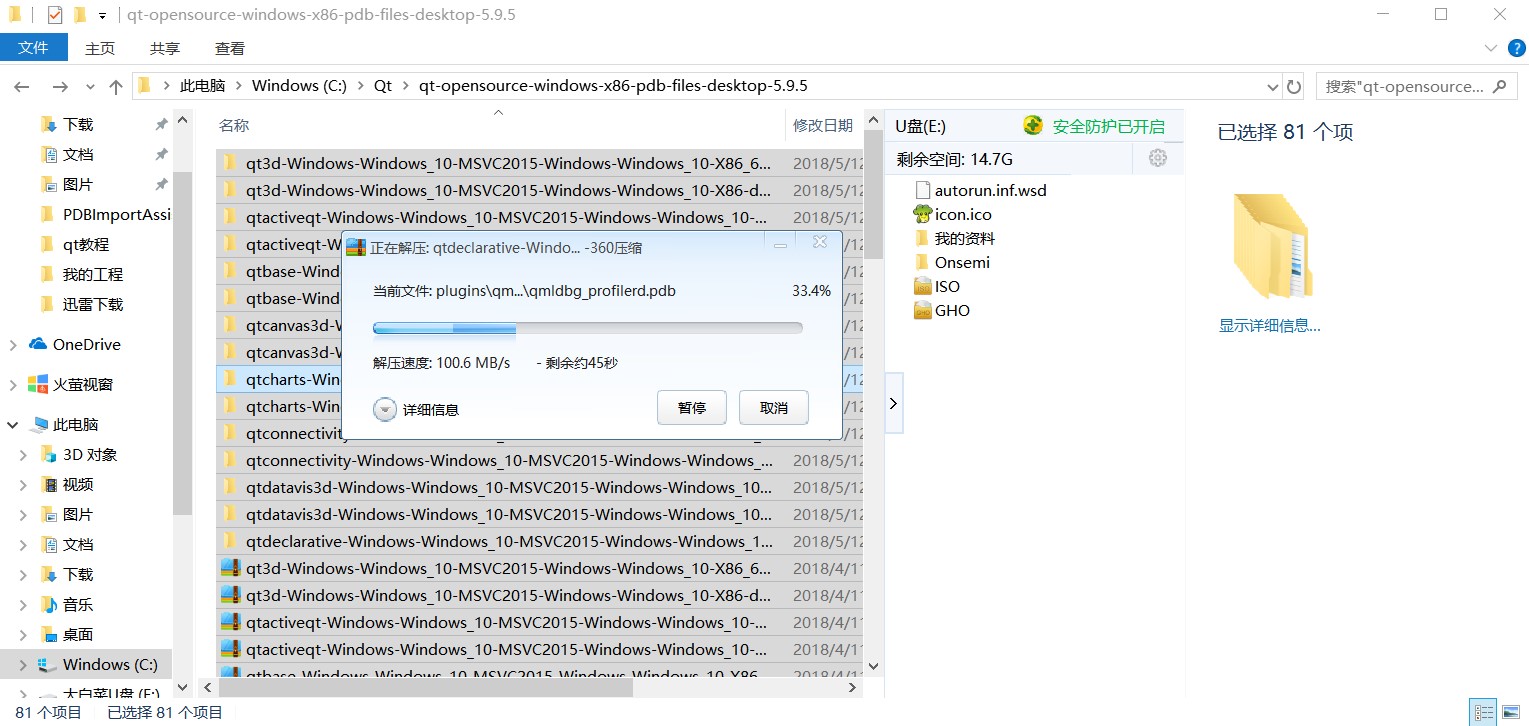Cancel extraction with the 取消 button

coord(774,408)
